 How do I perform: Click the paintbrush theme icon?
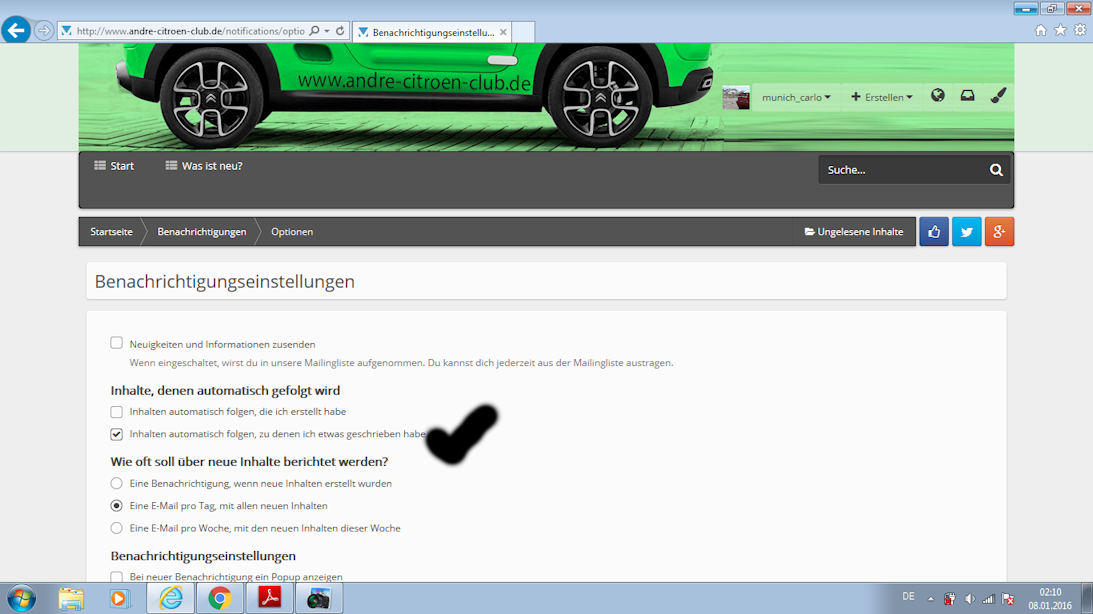coord(998,95)
